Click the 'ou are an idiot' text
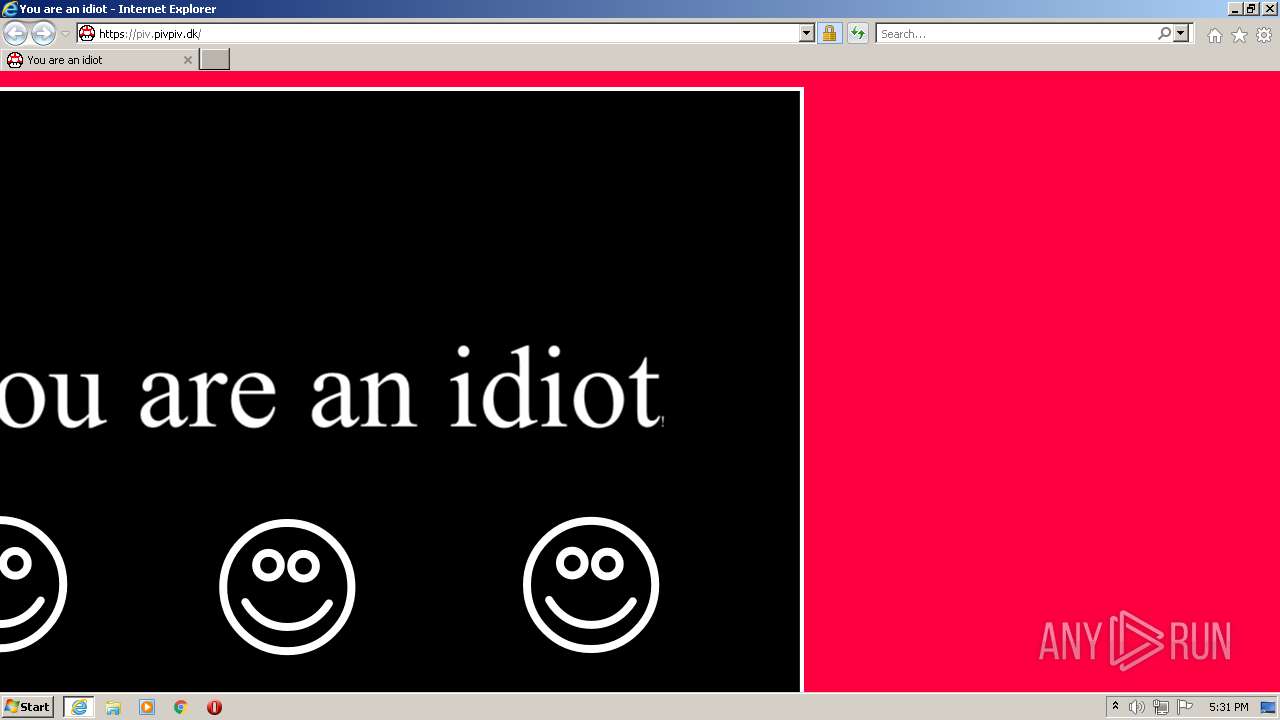This screenshot has height=720, width=1280. coord(330,387)
